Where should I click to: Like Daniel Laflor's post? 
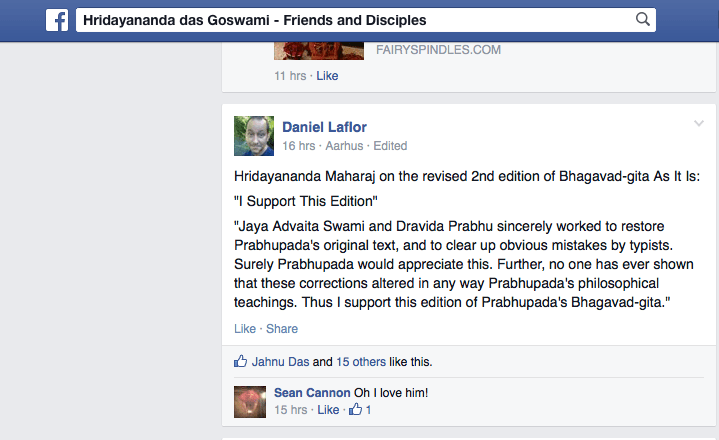[244, 329]
